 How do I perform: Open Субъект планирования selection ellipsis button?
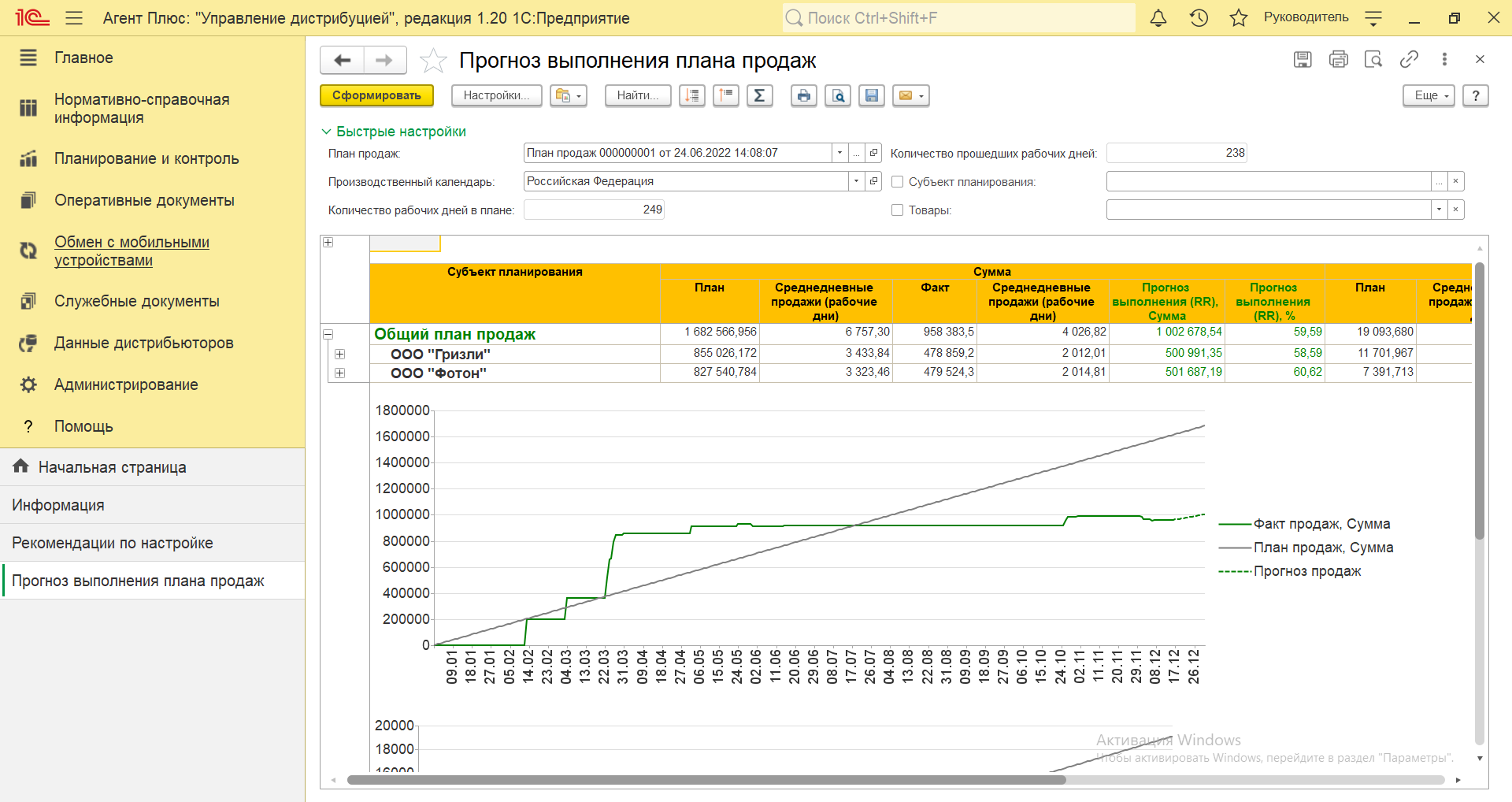[1440, 181]
